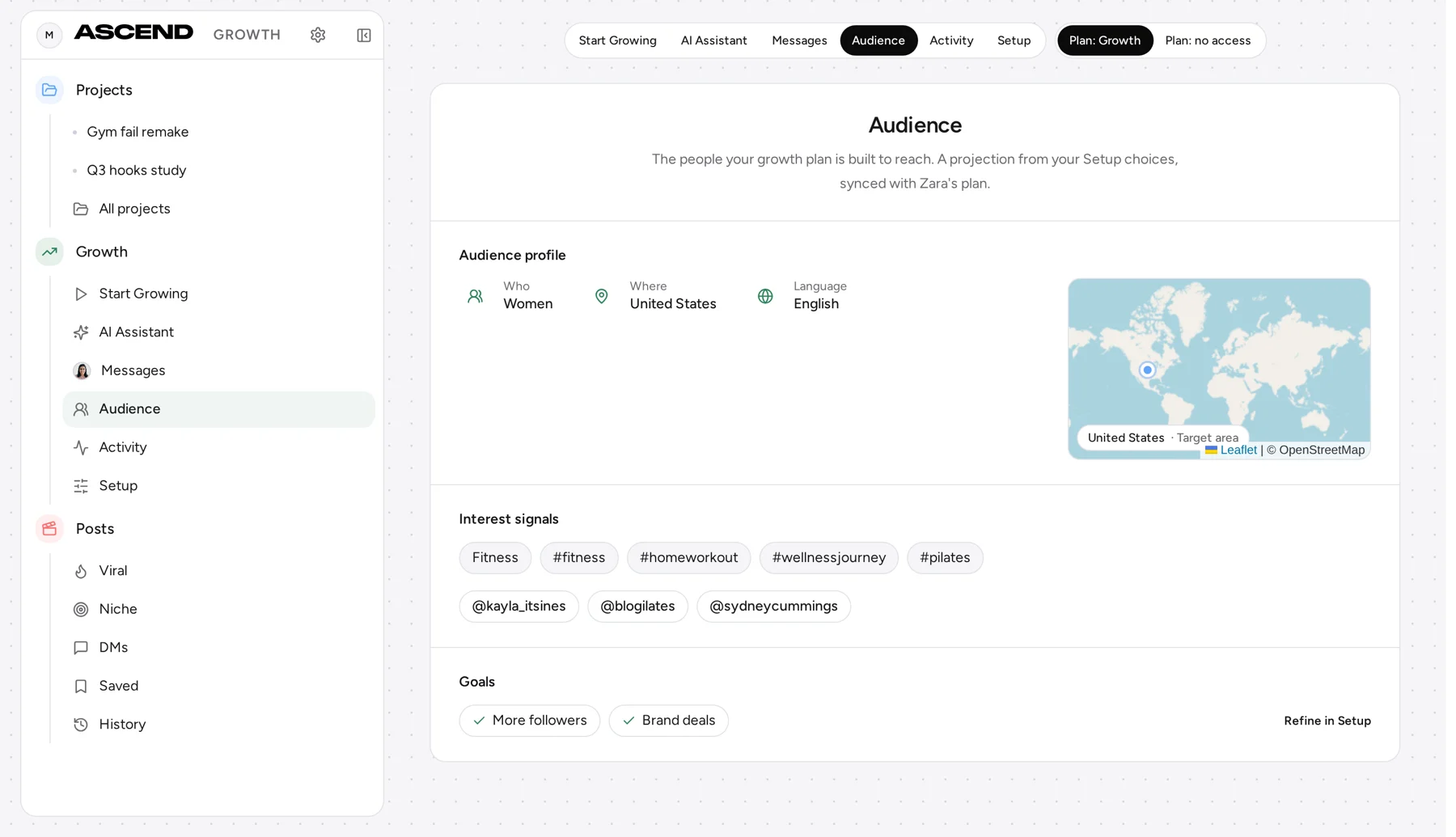Image resolution: width=1456 pixels, height=837 pixels.
Task: Click the Women audience value
Action: (x=528, y=304)
